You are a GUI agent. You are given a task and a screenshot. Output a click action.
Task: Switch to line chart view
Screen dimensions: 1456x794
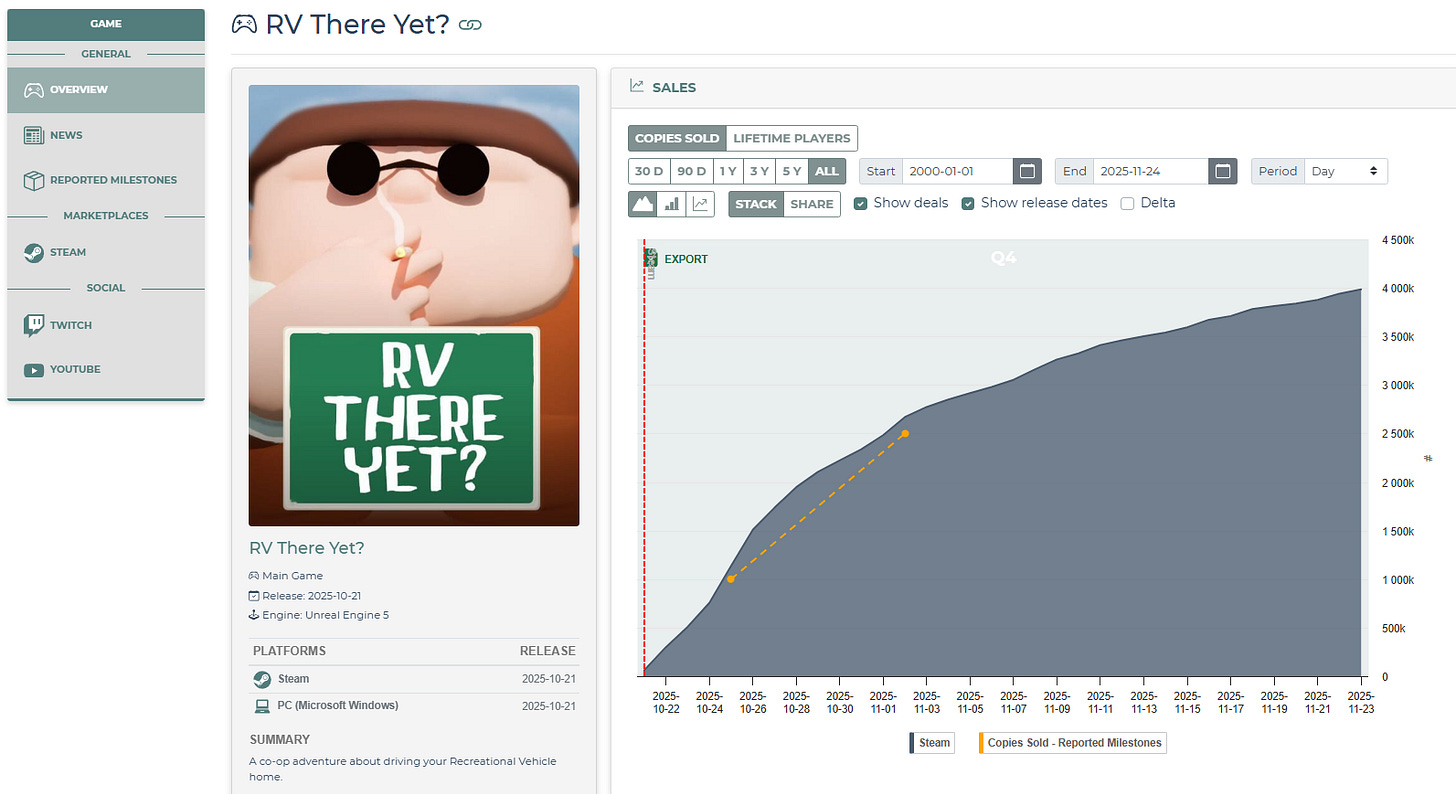tap(700, 204)
